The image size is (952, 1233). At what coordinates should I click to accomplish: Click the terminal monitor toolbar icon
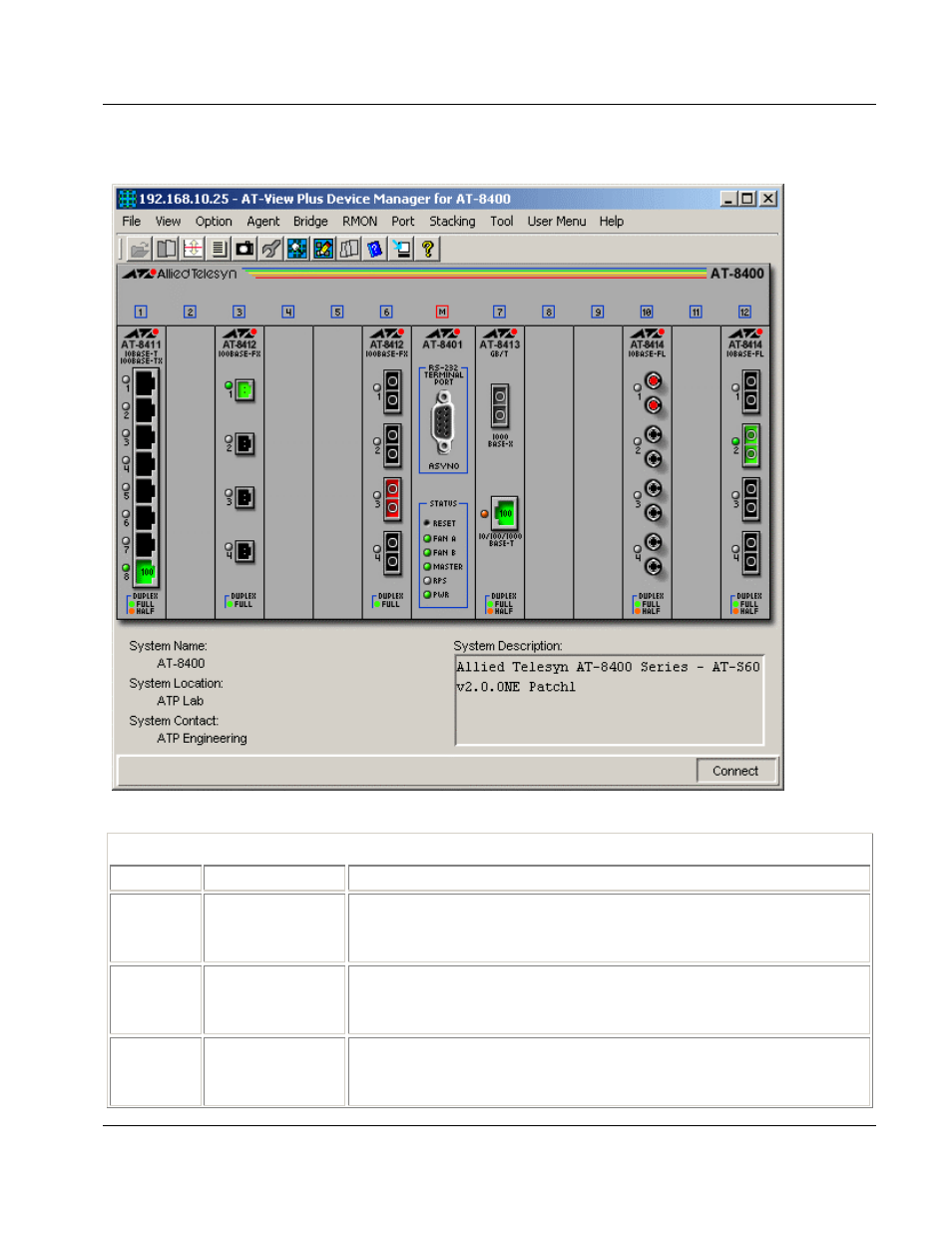[x=400, y=250]
